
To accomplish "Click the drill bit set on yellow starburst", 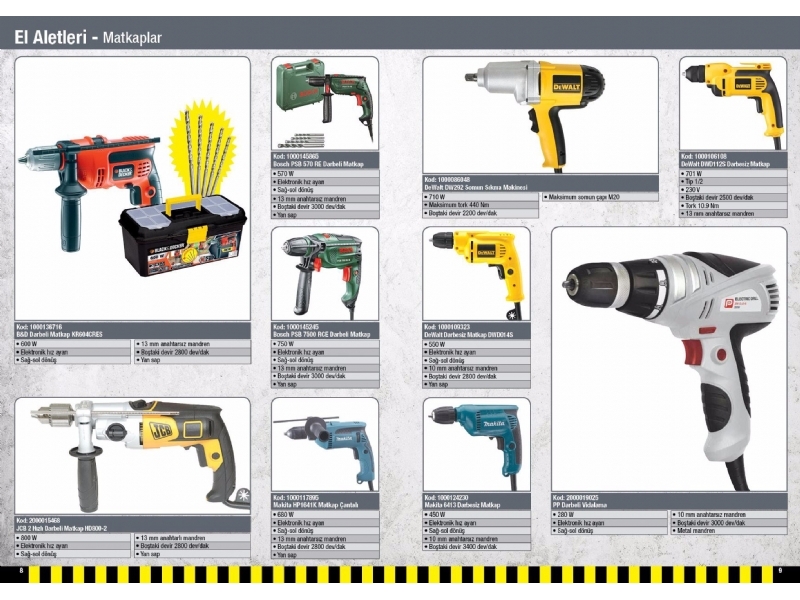I will 207,148.
